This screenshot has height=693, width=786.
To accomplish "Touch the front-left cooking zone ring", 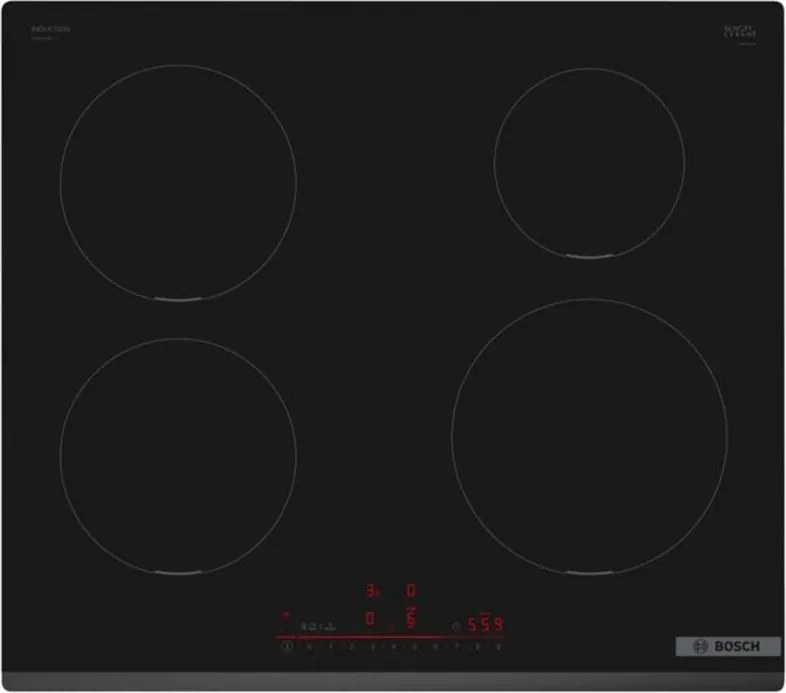I will pos(178,455).
